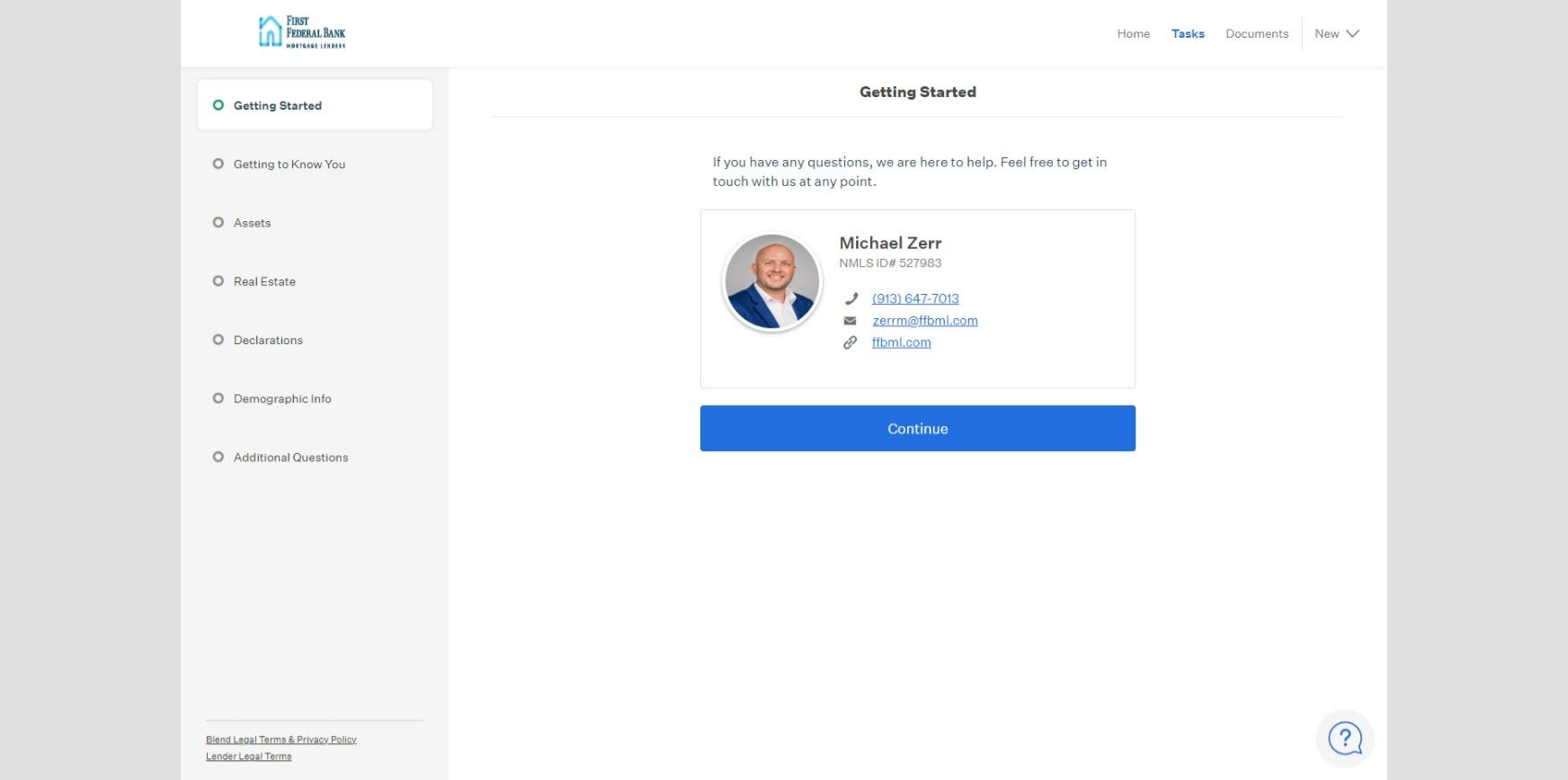Click the Declarations step circle
Image resolution: width=1568 pixels, height=780 pixels.
[x=218, y=340]
